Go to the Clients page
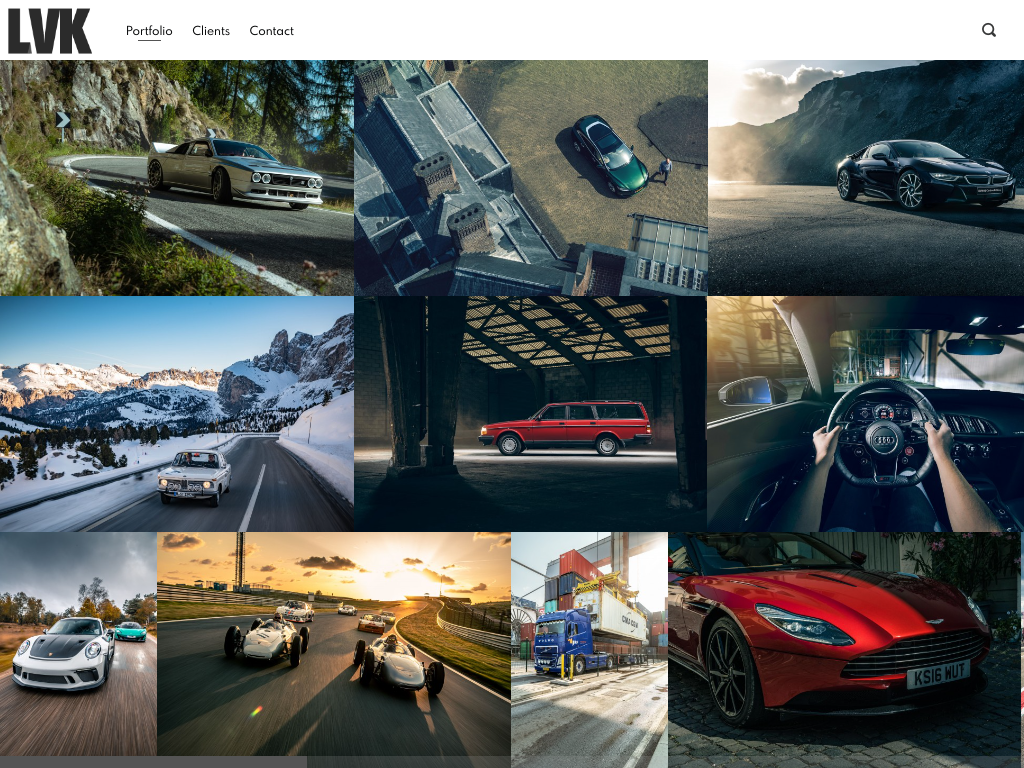 211,31
